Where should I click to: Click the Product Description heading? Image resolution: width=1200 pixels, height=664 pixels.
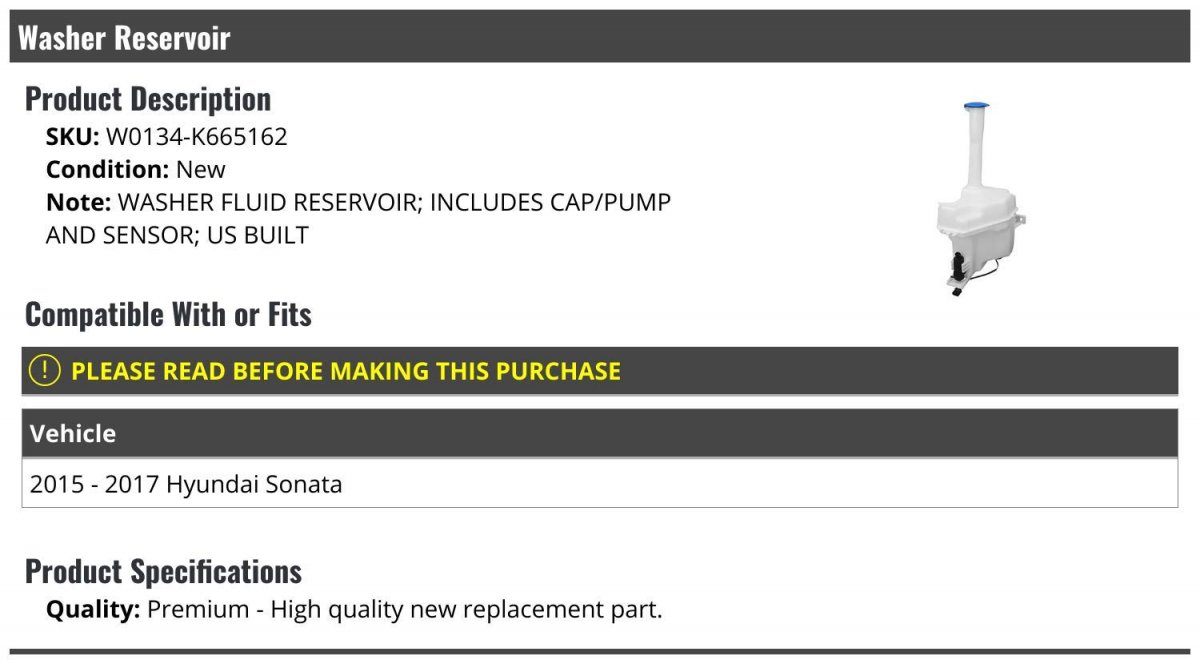[x=148, y=99]
